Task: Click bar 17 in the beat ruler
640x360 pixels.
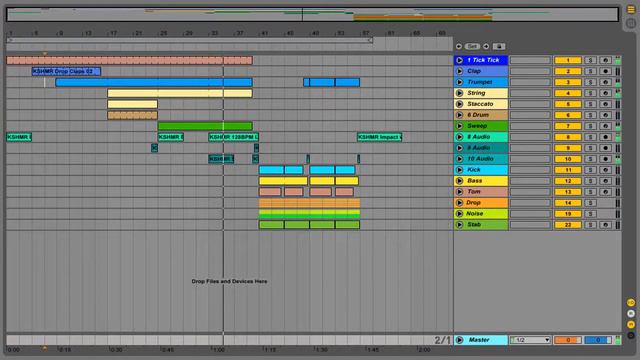Action: pyautogui.click(x=112, y=33)
